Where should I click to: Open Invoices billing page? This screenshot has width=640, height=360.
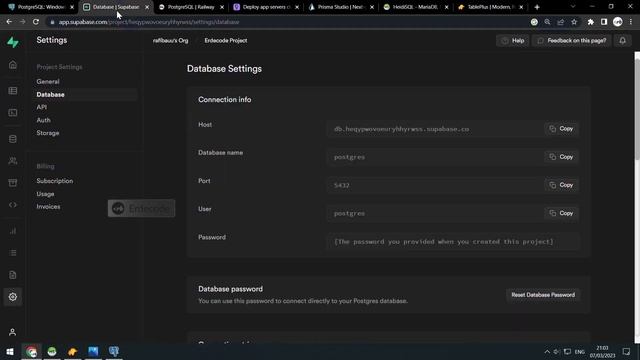pos(48,207)
